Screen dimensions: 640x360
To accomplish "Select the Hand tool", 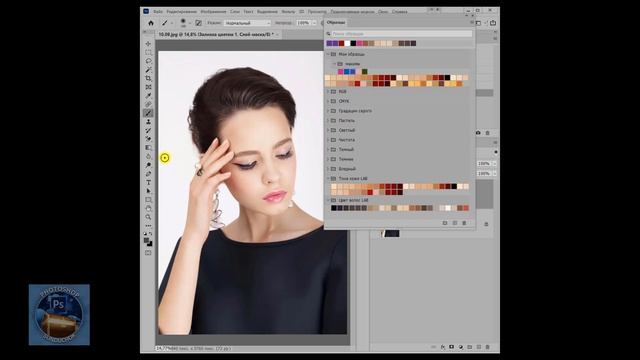I will (148, 209).
